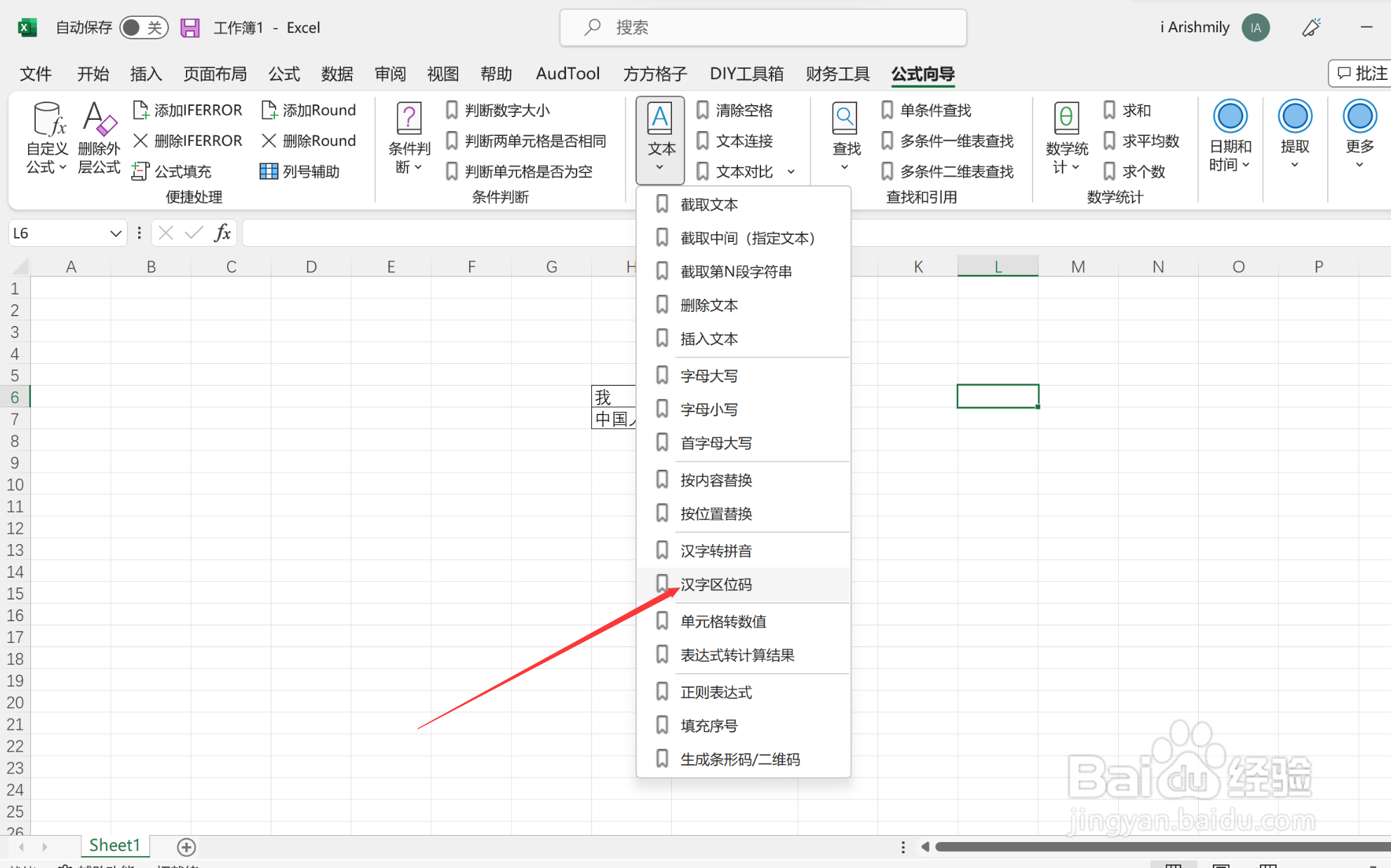This screenshot has width=1391, height=868.
Task: Switch to the AudTool ribbon tab
Action: [567, 74]
